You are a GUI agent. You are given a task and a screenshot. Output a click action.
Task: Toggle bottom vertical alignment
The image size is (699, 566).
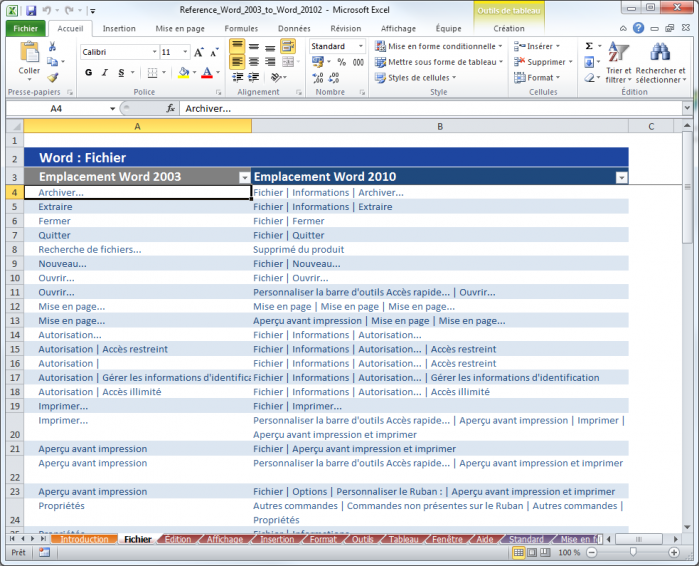pyautogui.click(x=270, y=46)
